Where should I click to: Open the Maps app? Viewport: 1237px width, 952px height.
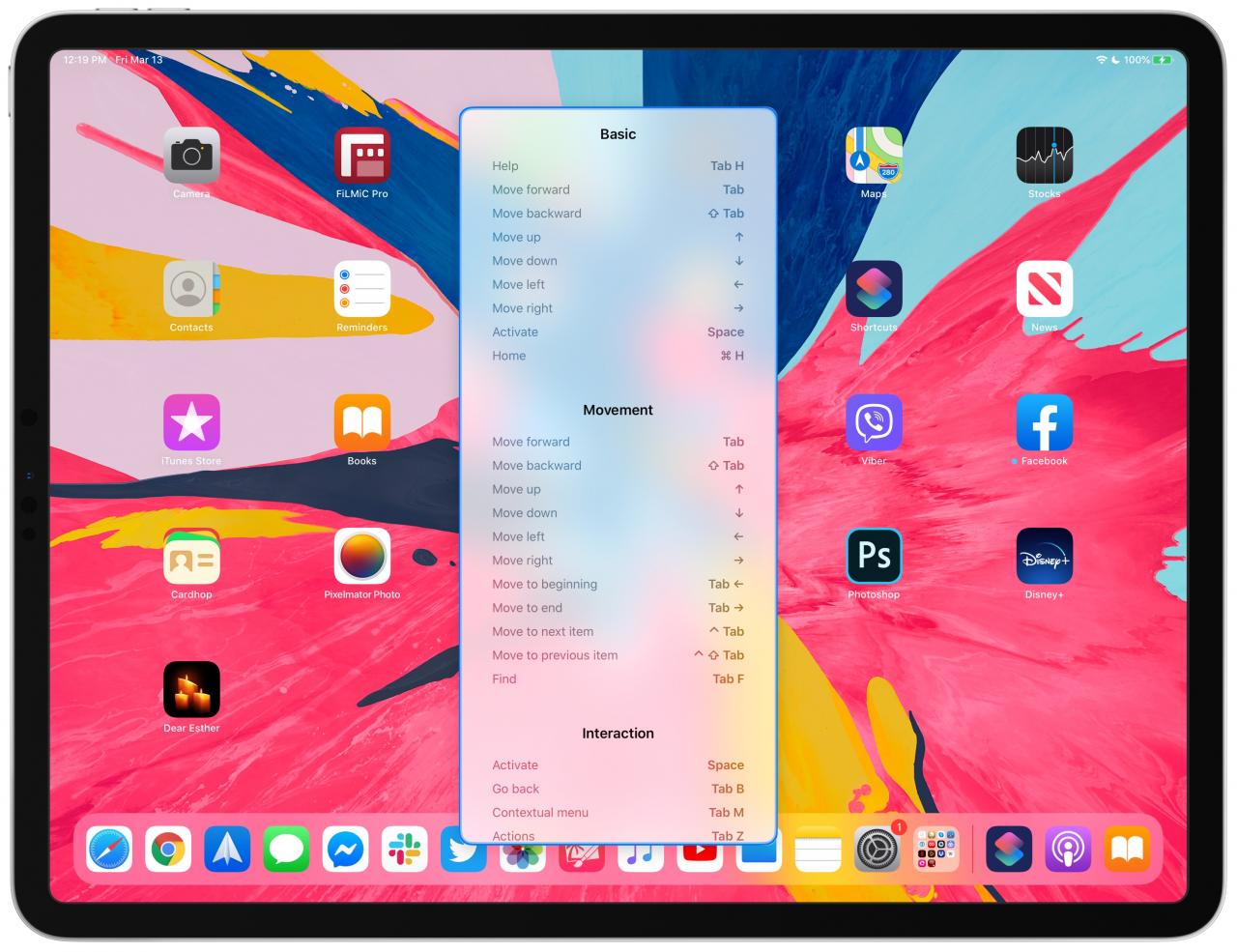pos(874,155)
